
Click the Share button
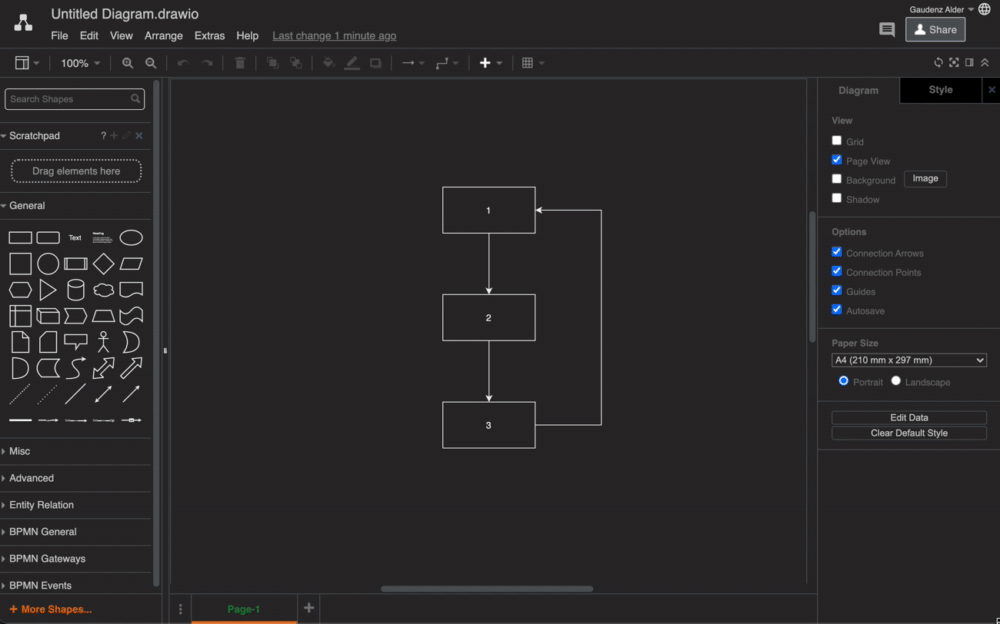pyautogui.click(x=934, y=29)
